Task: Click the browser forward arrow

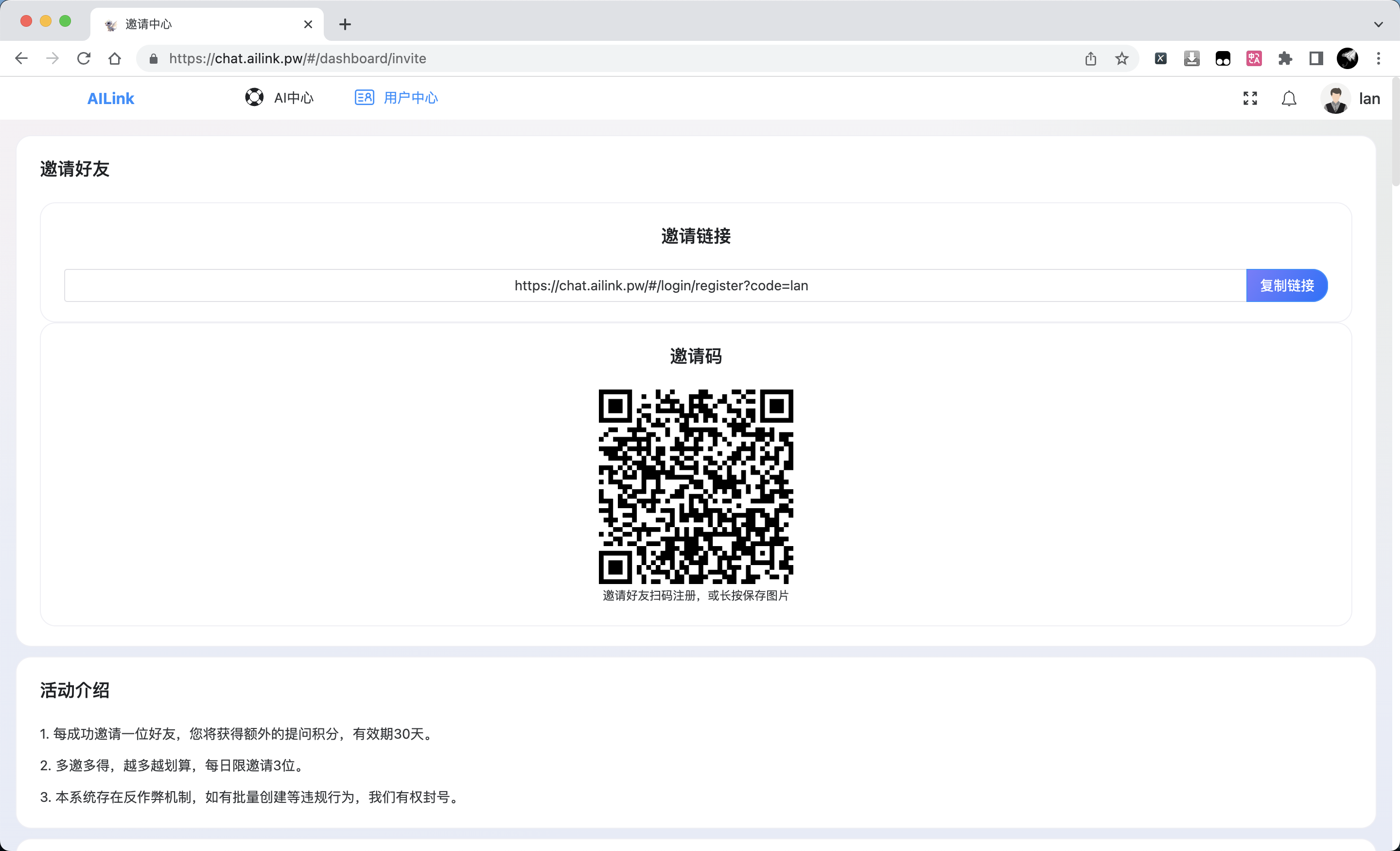Action: 52,58
